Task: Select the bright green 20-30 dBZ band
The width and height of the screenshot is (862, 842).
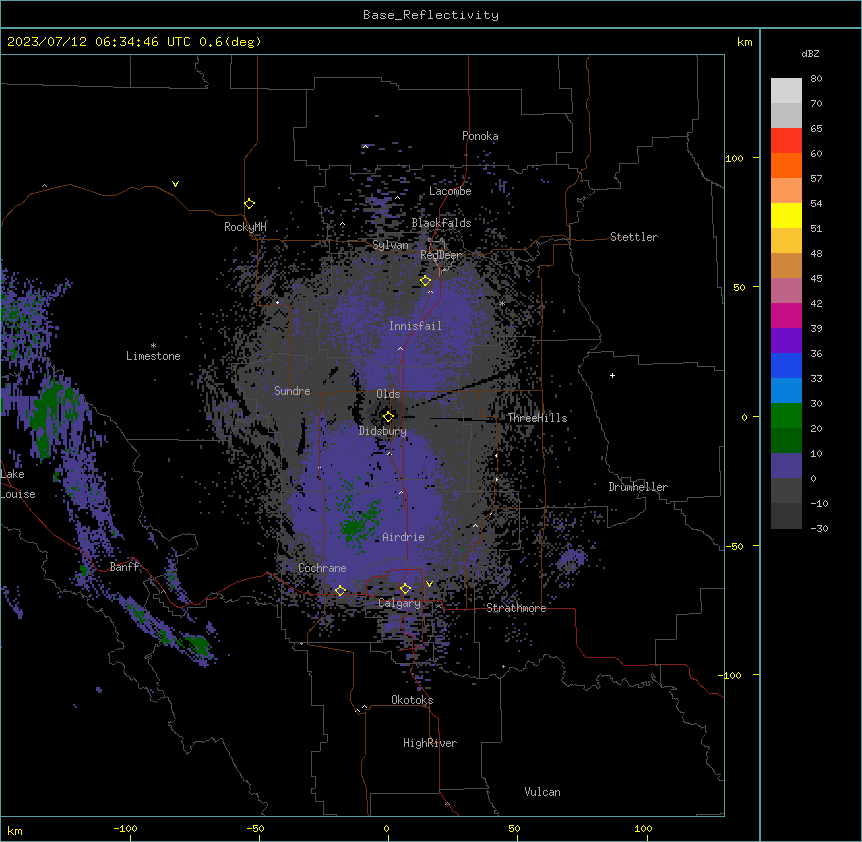Action: (786, 416)
